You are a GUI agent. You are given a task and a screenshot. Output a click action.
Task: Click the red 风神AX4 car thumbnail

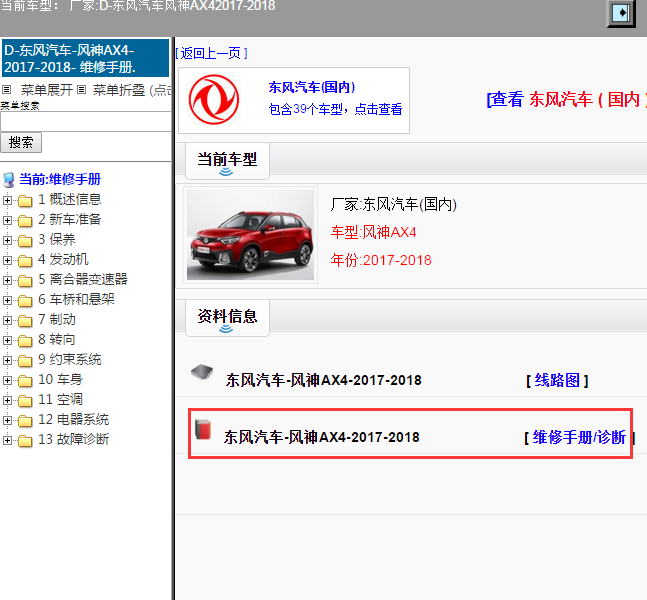click(x=250, y=235)
